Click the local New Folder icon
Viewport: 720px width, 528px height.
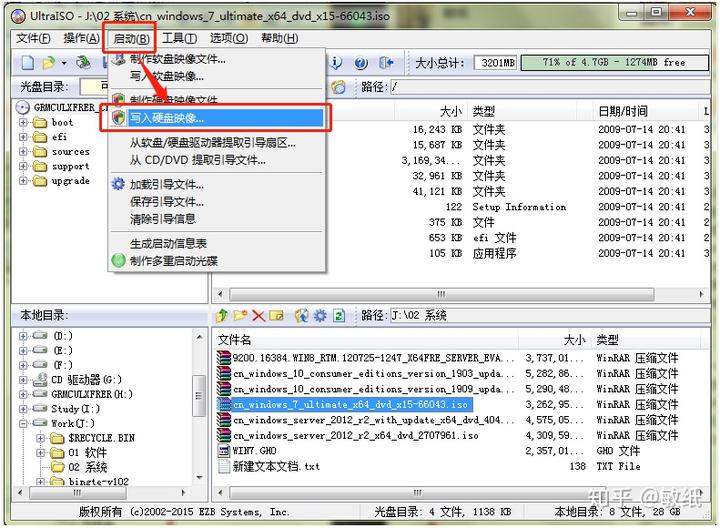240,315
